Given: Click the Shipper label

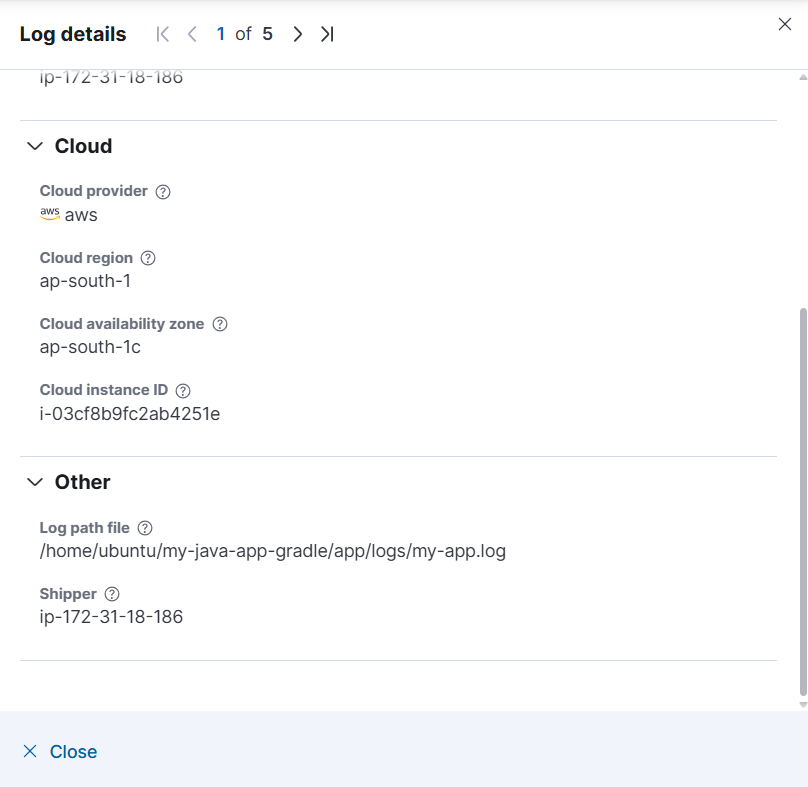Looking at the screenshot, I should (x=68, y=594).
